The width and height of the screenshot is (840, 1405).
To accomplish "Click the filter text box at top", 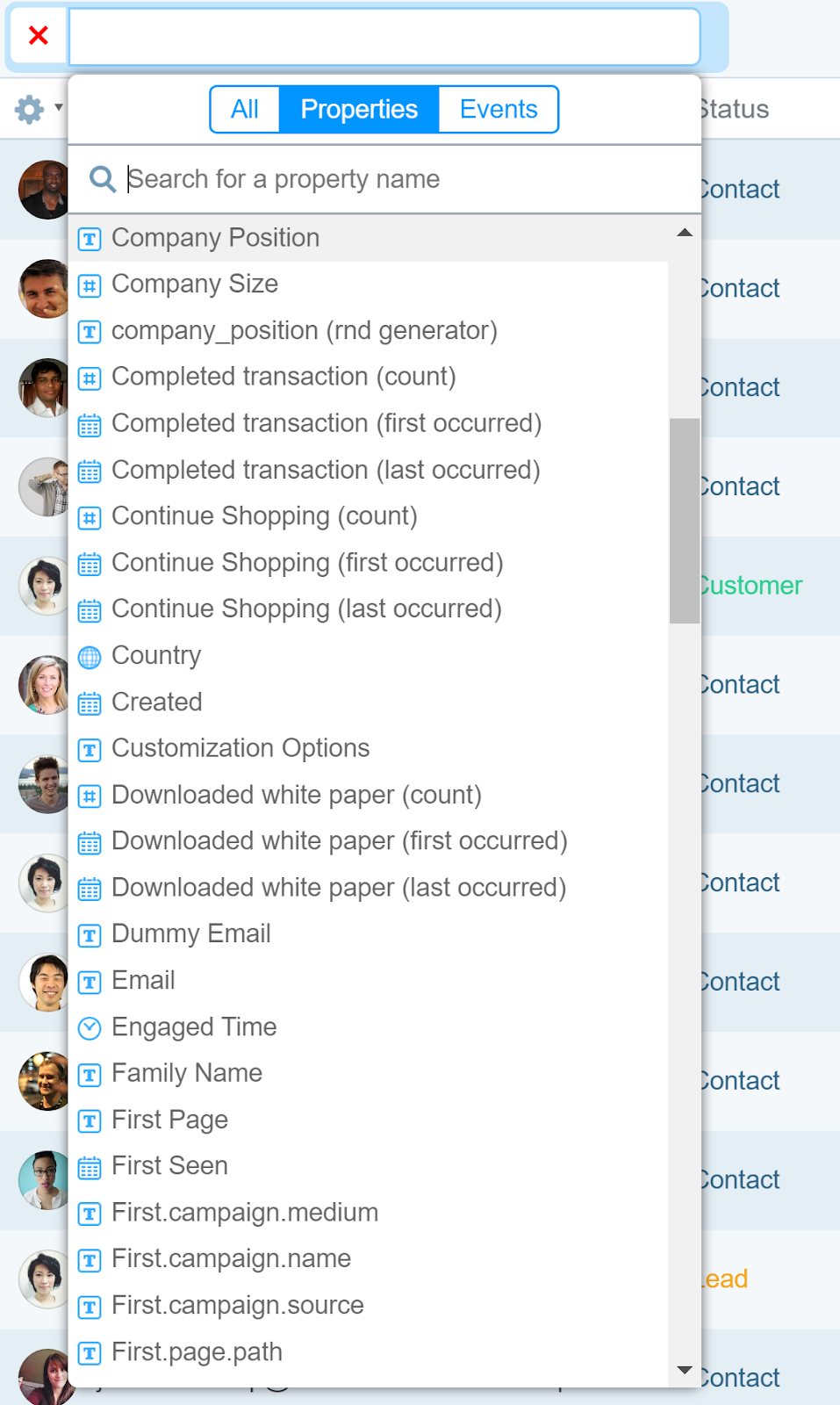I will coord(384,37).
